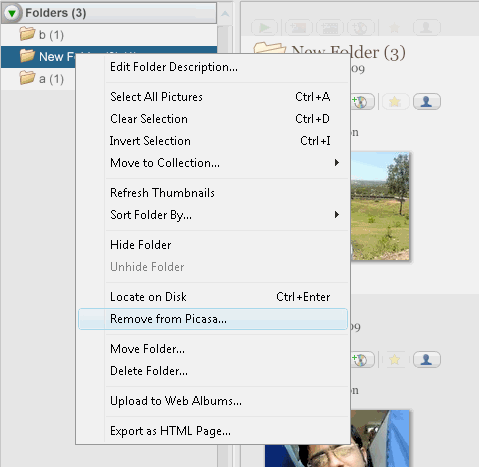Click the faded people icon in header
The height and width of the screenshot is (467, 479).
point(427,28)
